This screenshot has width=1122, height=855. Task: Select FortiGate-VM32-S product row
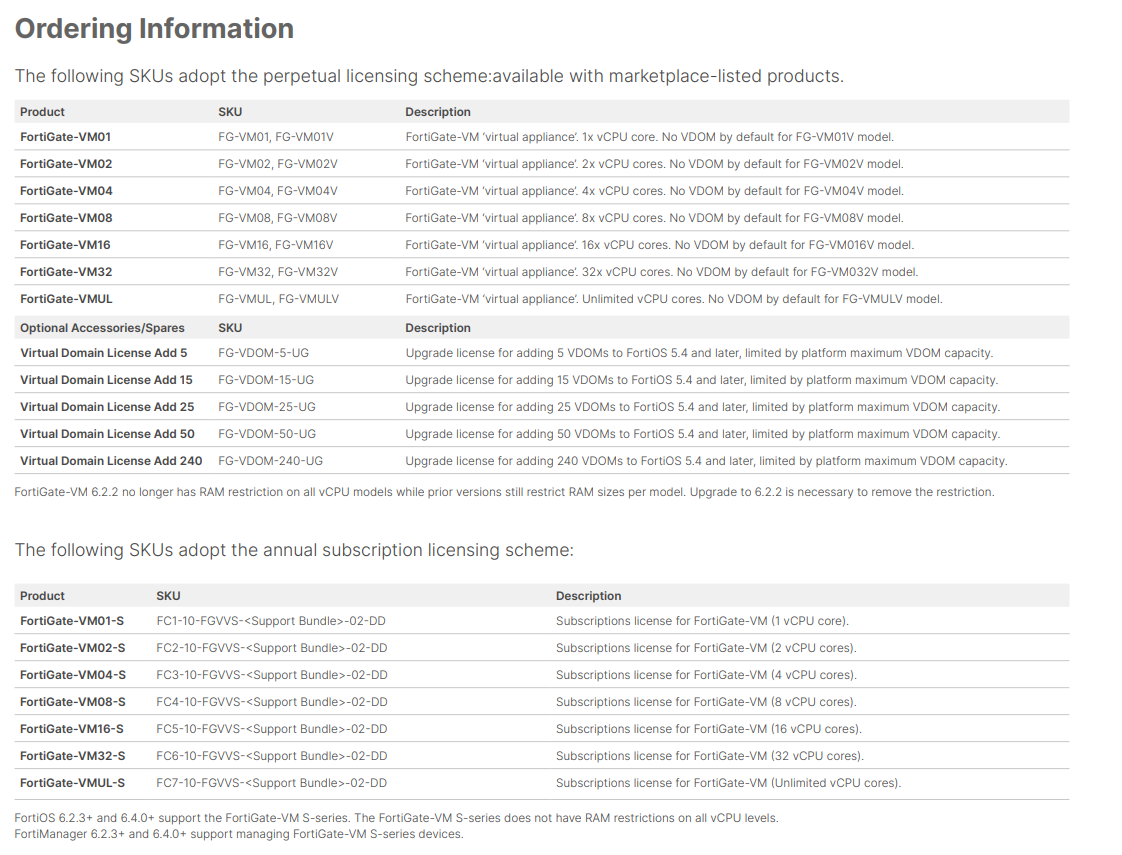(542, 756)
